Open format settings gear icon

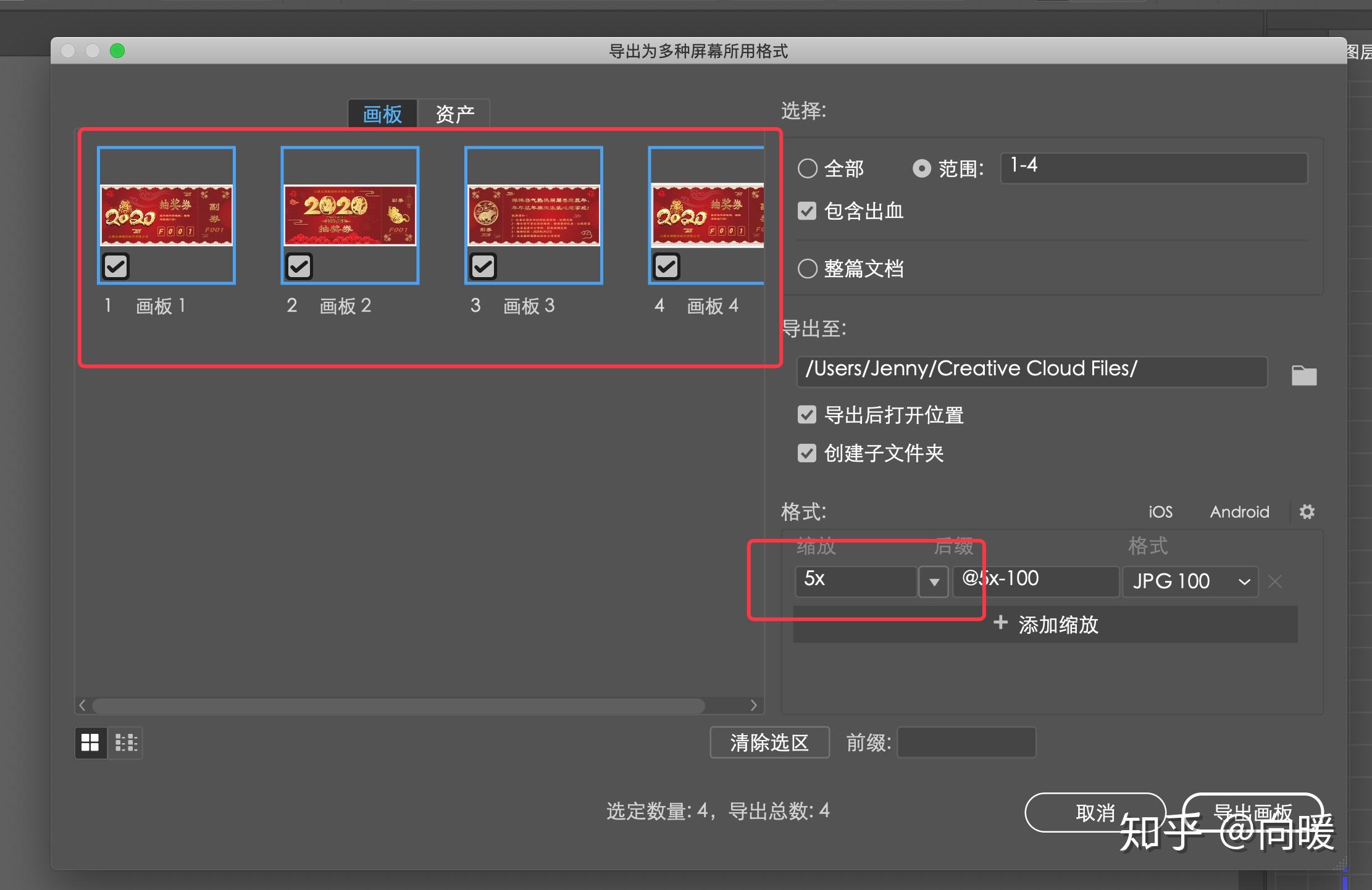click(1307, 512)
